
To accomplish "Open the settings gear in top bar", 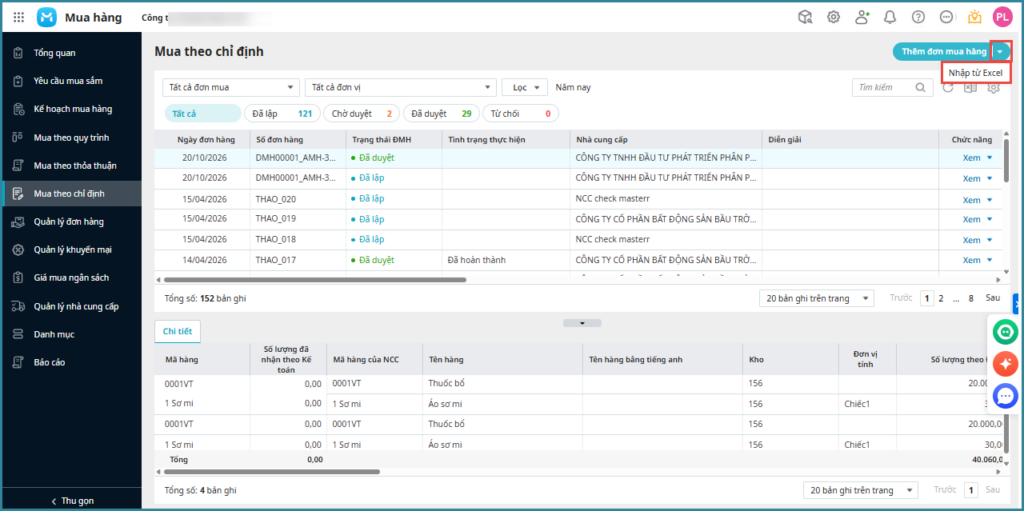I will click(x=833, y=17).
